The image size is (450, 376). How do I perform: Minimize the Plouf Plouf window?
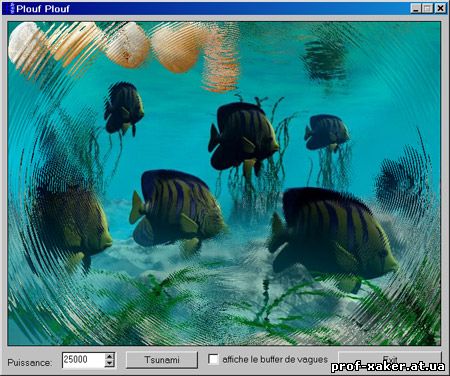click(415, 8)
